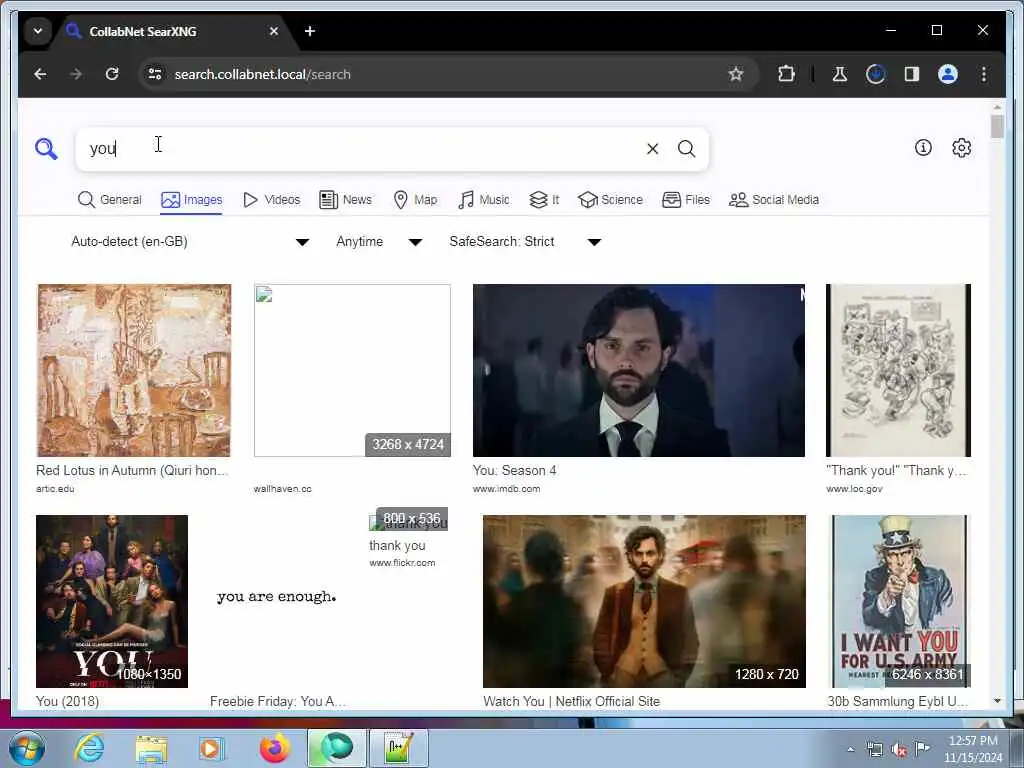Clear the search query with X
This screenshot has height=768, width=1024.
coord(652,149)
